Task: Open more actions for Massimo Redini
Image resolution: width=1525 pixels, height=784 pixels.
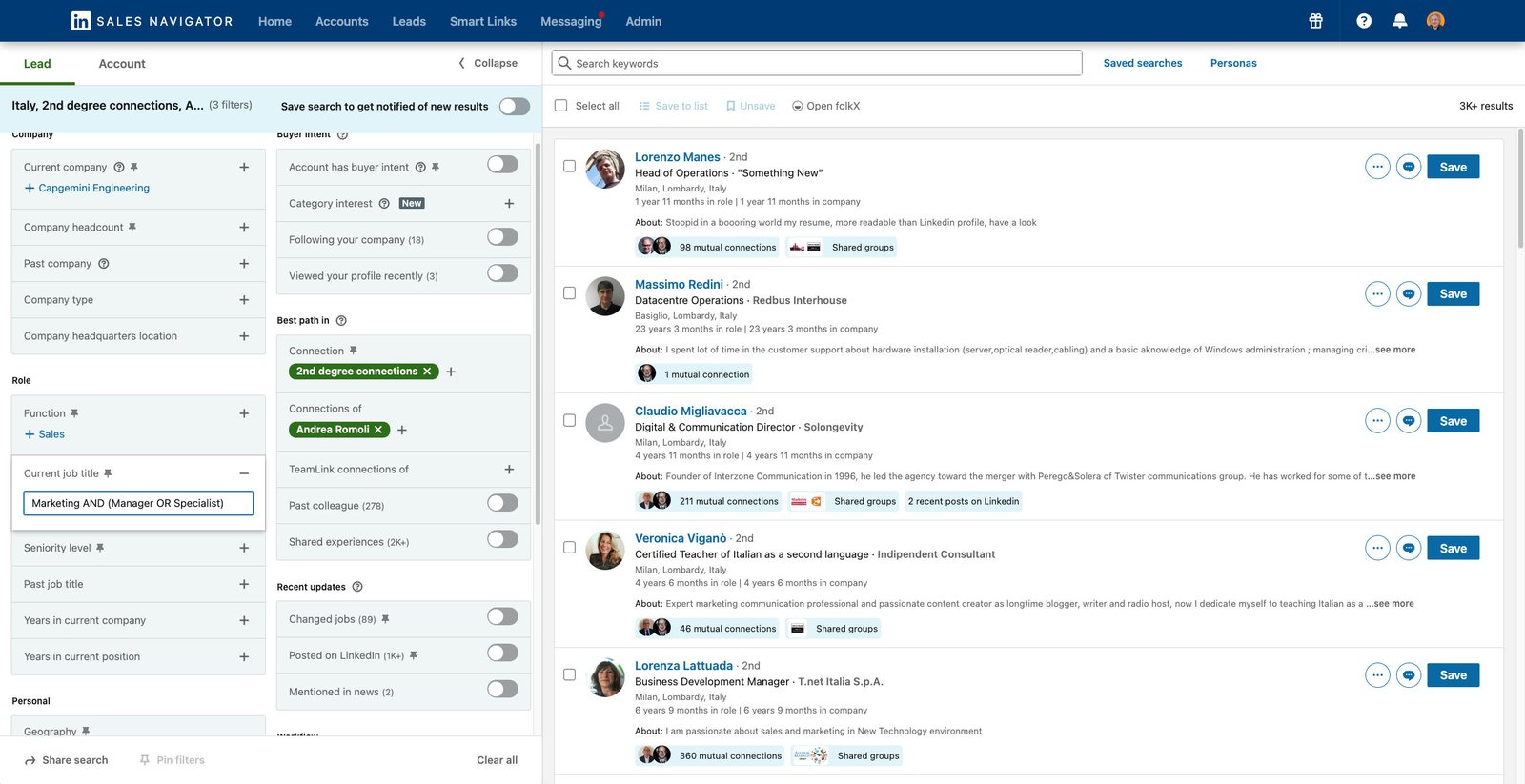Action: point(1377,293)
